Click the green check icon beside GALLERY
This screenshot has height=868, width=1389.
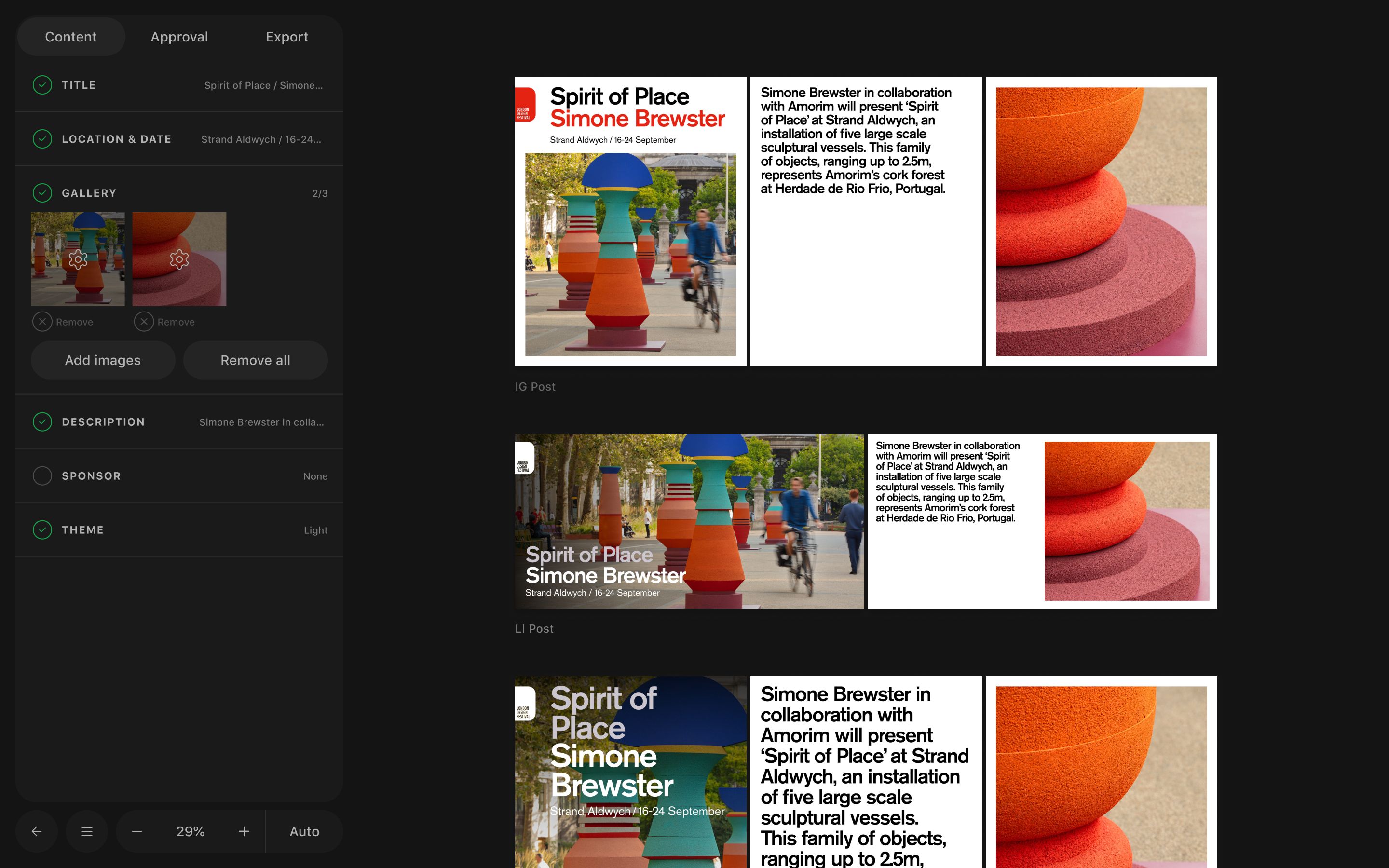[x=42, y=193]
